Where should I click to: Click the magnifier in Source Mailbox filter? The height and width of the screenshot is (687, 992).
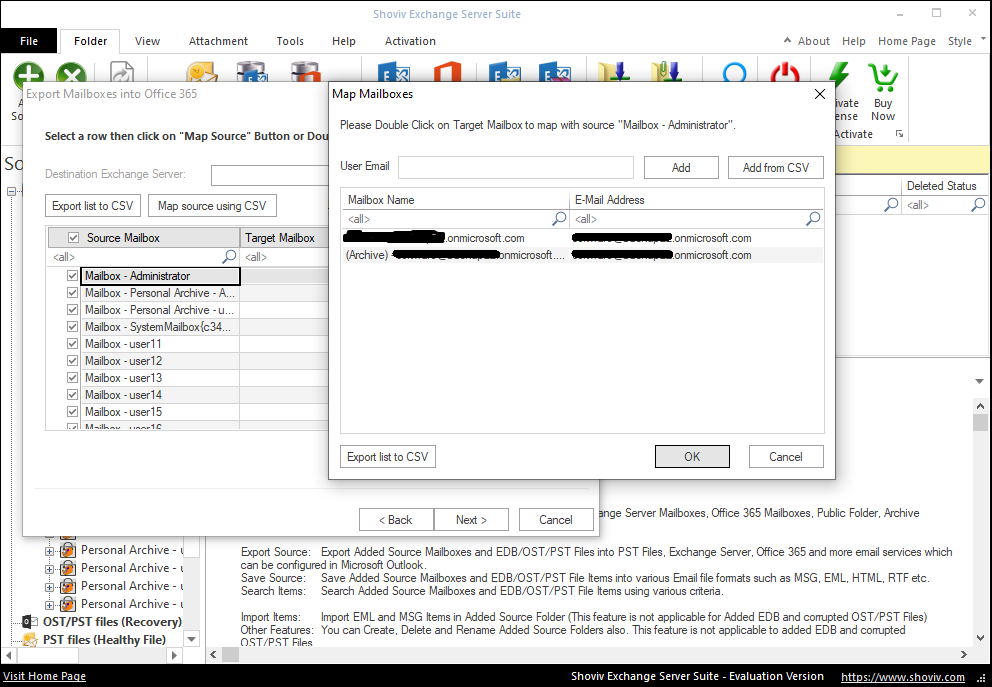pyautogui.click(x=229, y=257)
